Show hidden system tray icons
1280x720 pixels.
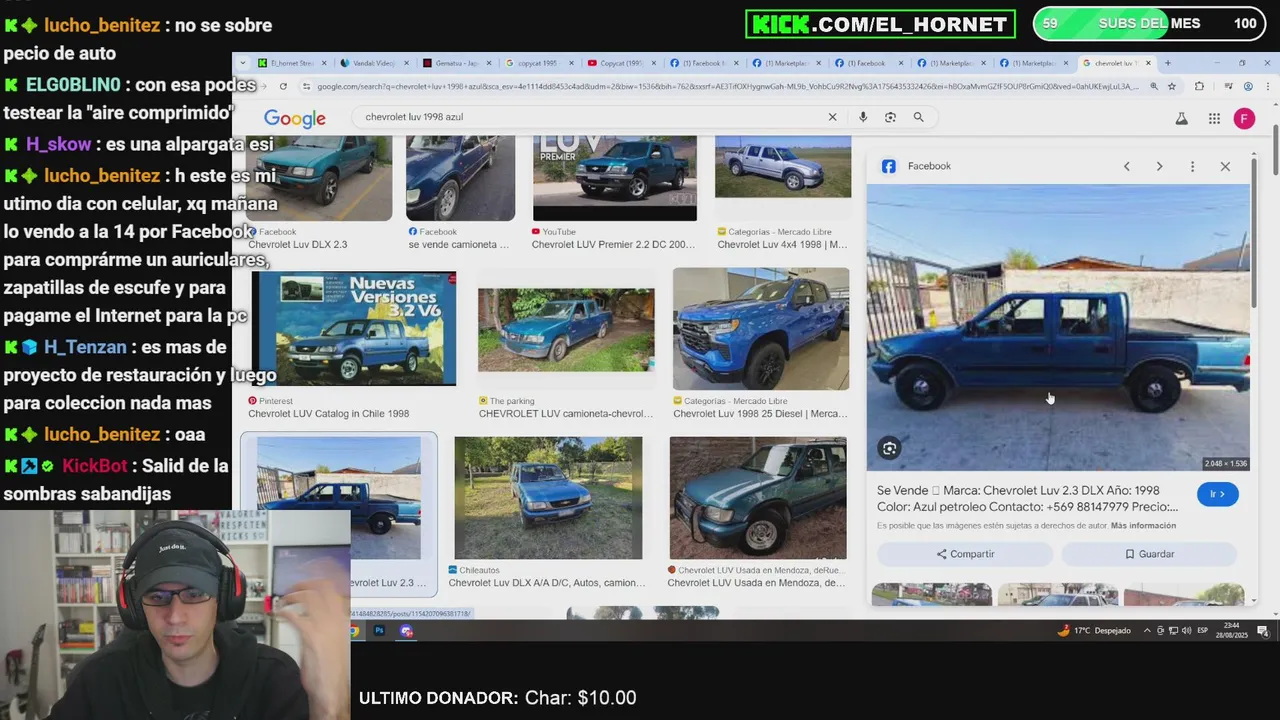pyautogui.click(x=1147, y=631)
